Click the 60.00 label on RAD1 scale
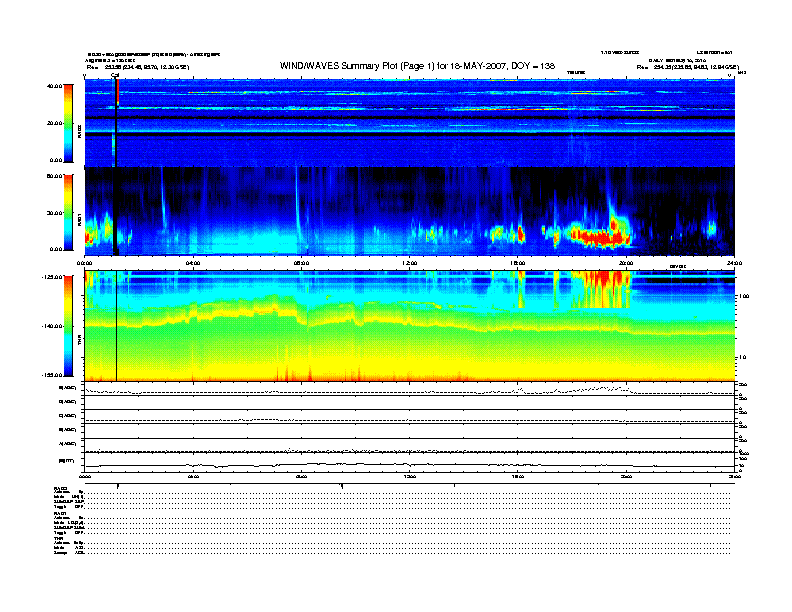 click(54, 176)
